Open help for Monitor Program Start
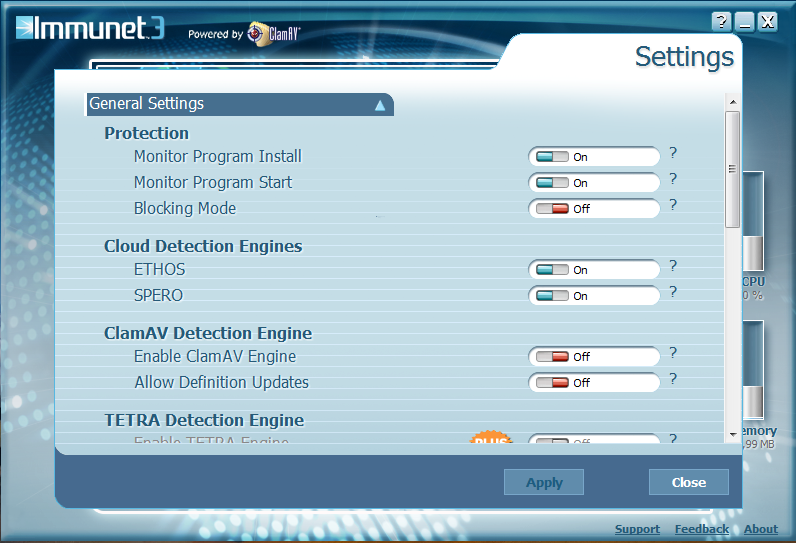Screen dimensions: 796x543 click(x=673, y=179)
